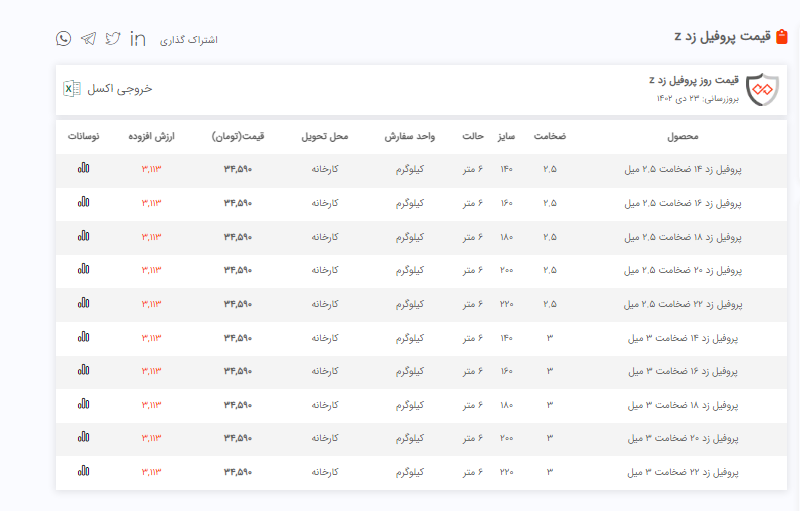Share page via Twitter icon

tap(113, 38)
